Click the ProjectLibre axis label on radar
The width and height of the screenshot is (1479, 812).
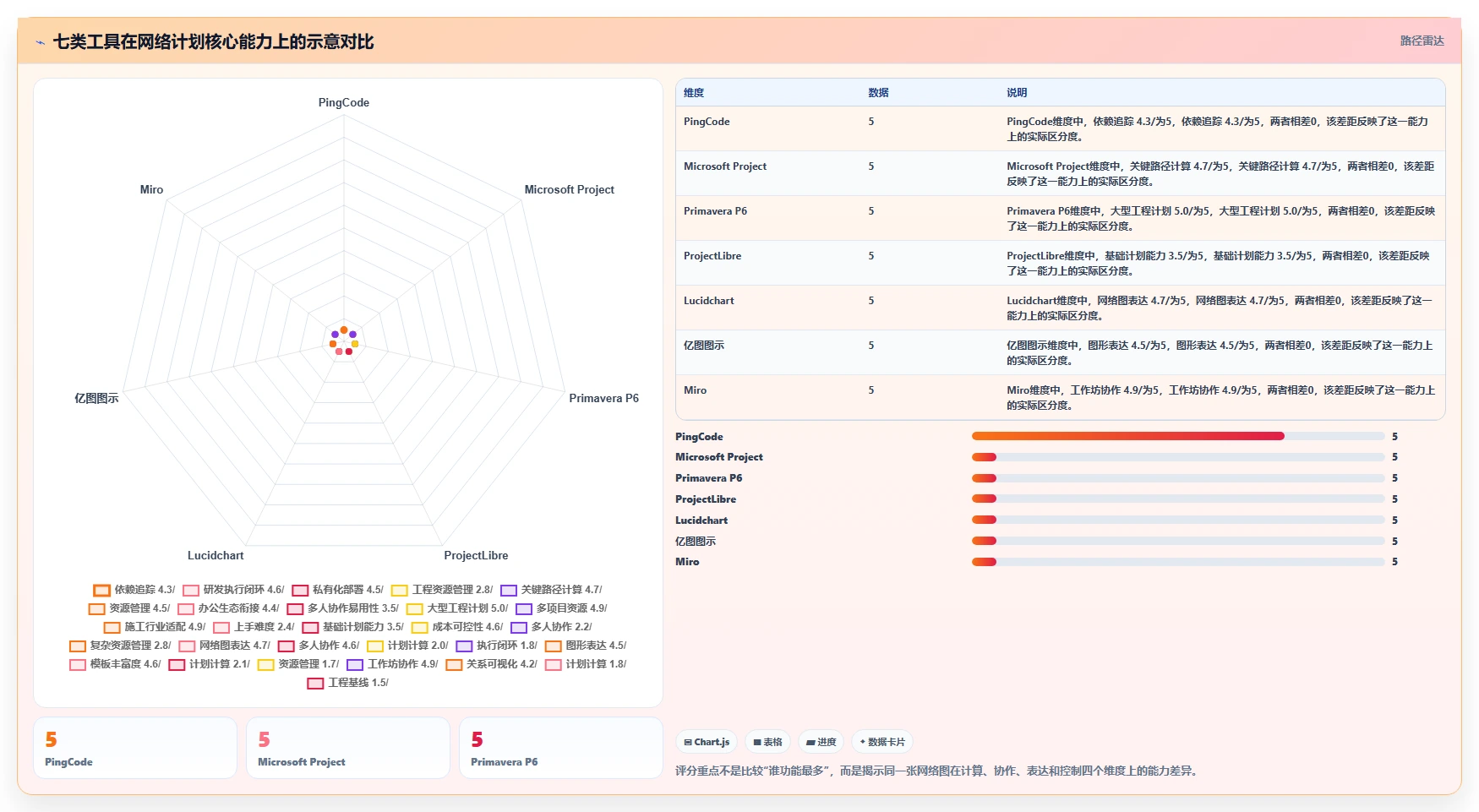[x=476, y=556]
